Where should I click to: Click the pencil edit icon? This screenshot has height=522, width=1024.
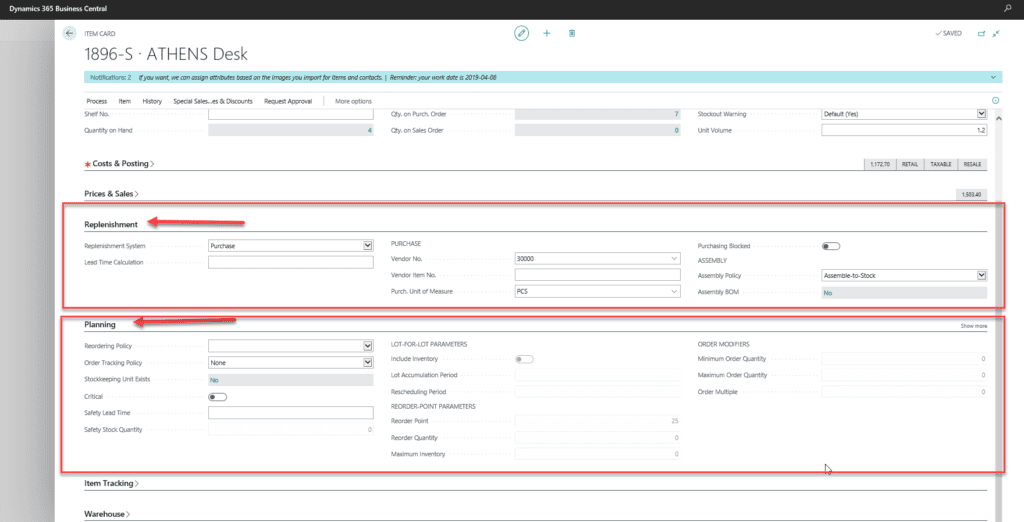(x=521, y=33)
